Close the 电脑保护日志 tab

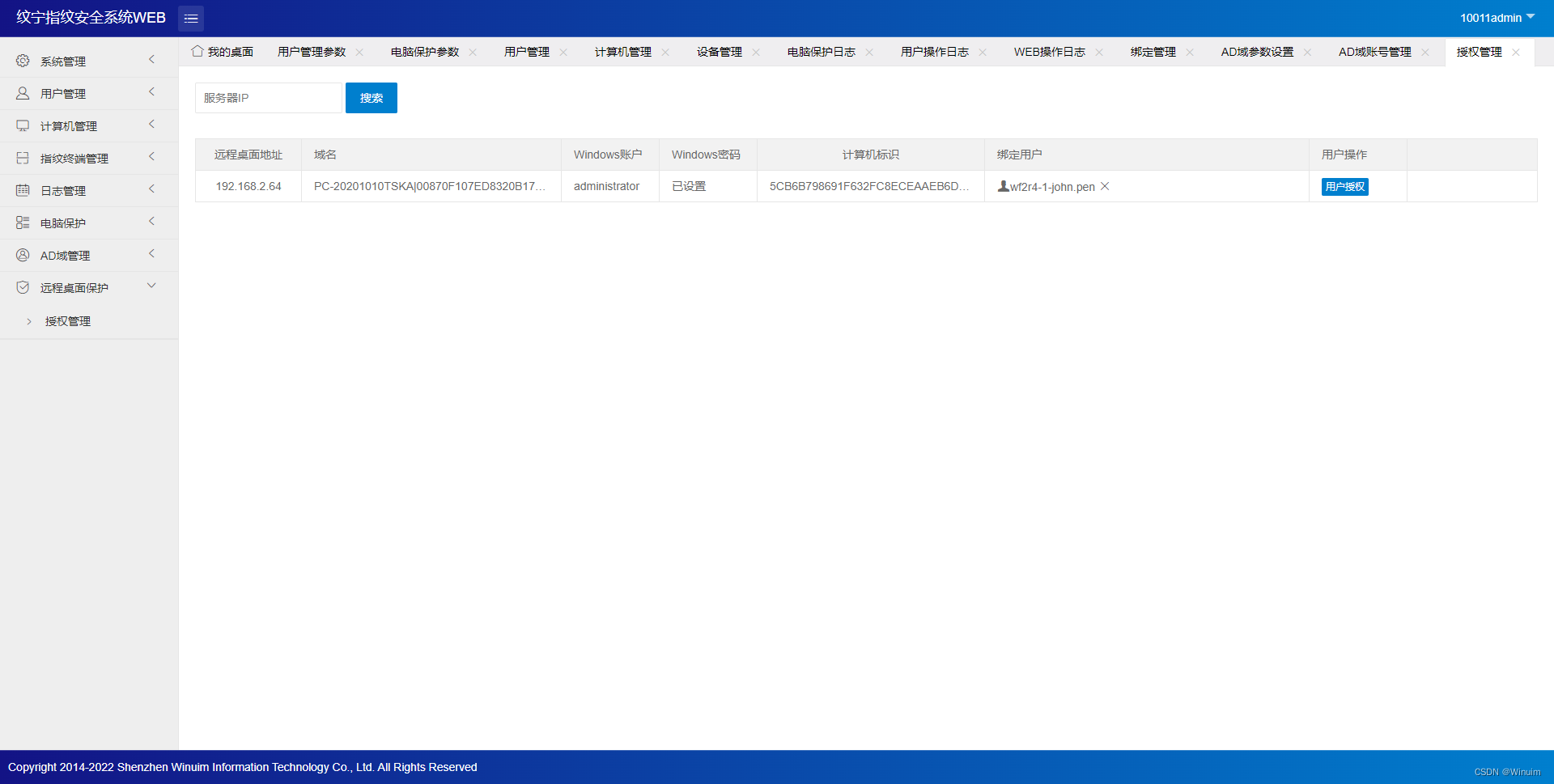[x=869, y=52]
